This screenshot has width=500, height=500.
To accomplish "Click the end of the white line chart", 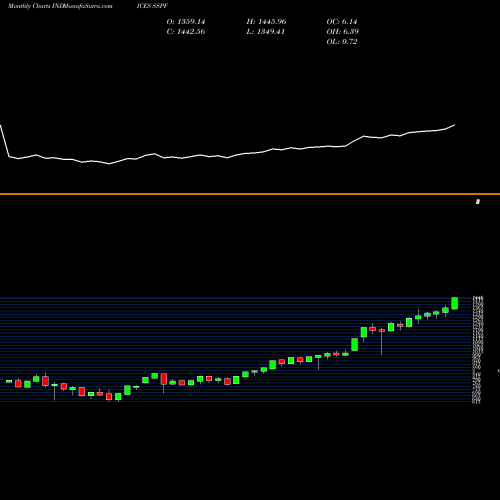I will tap(454, 125).
